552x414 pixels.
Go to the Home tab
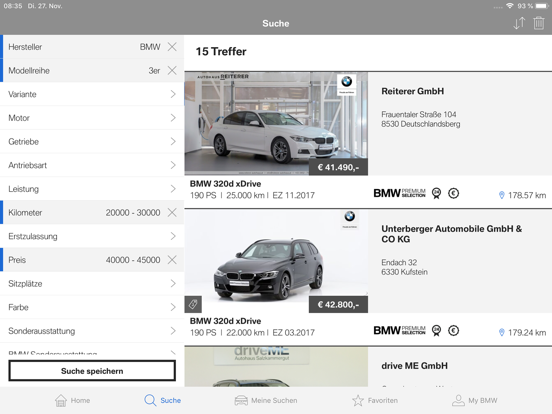pyautogui.click(x=73, y=400)
